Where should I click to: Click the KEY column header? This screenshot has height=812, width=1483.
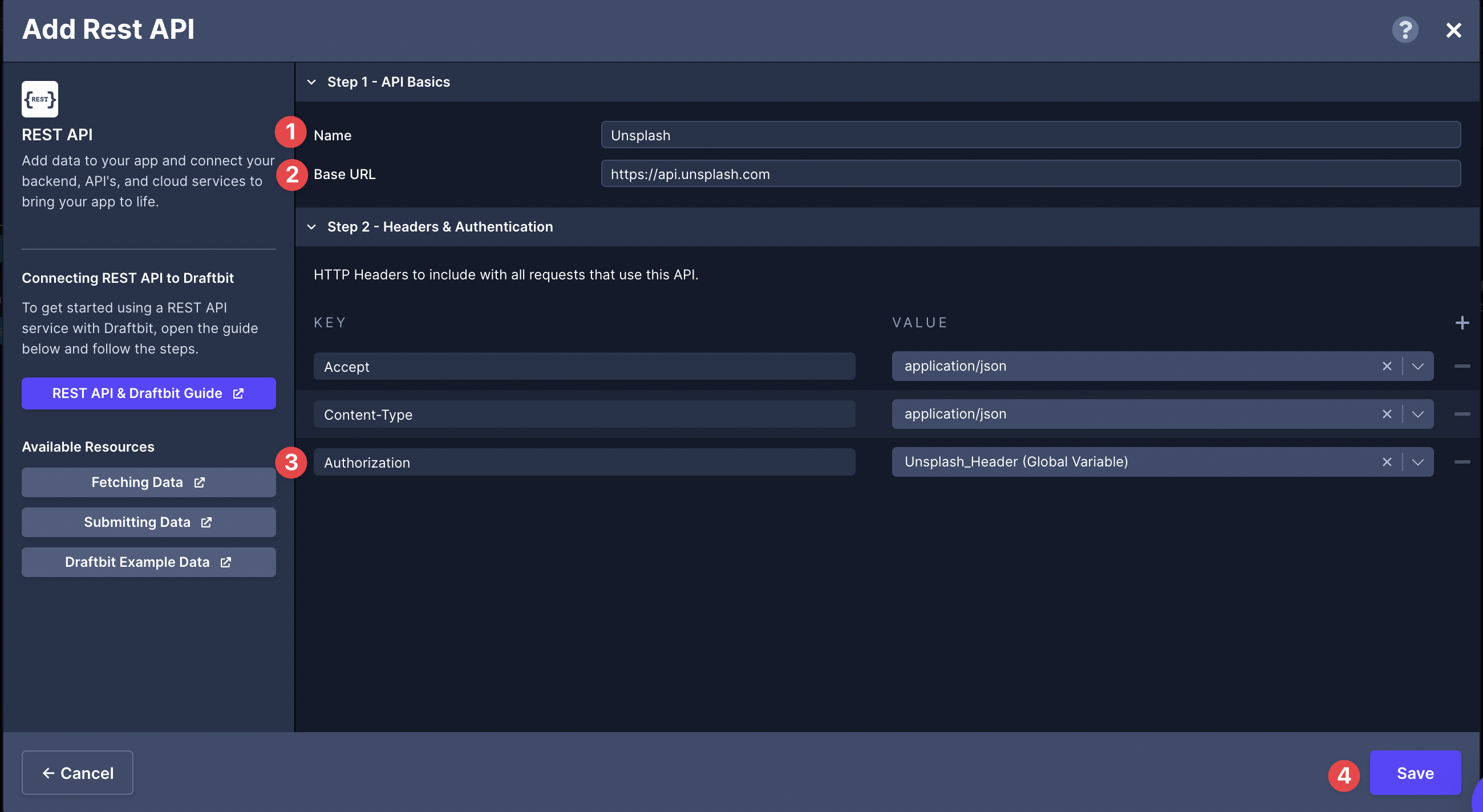click(329, 322)
